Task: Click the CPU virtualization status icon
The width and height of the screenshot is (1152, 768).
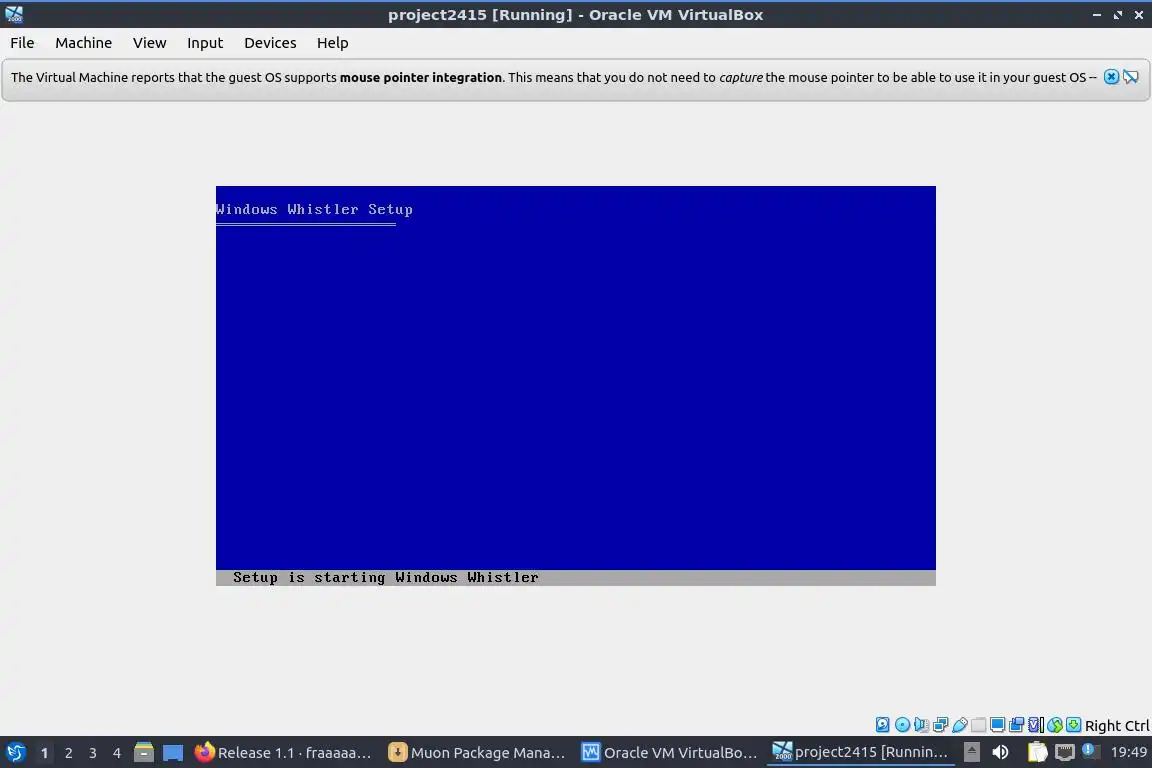Action: (x=1035, y=725)
